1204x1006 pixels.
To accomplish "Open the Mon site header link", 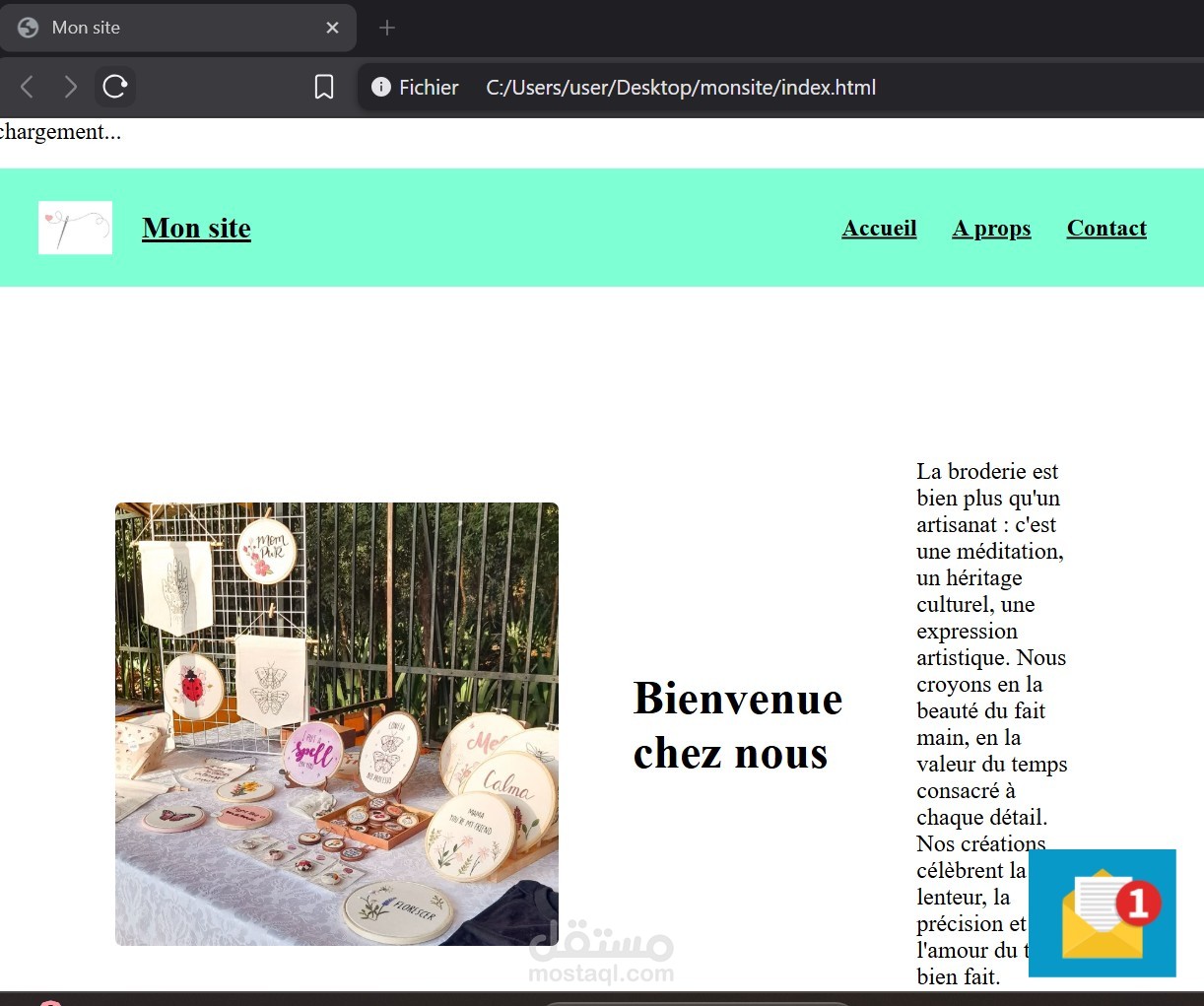I will click(x=196, y=228).
